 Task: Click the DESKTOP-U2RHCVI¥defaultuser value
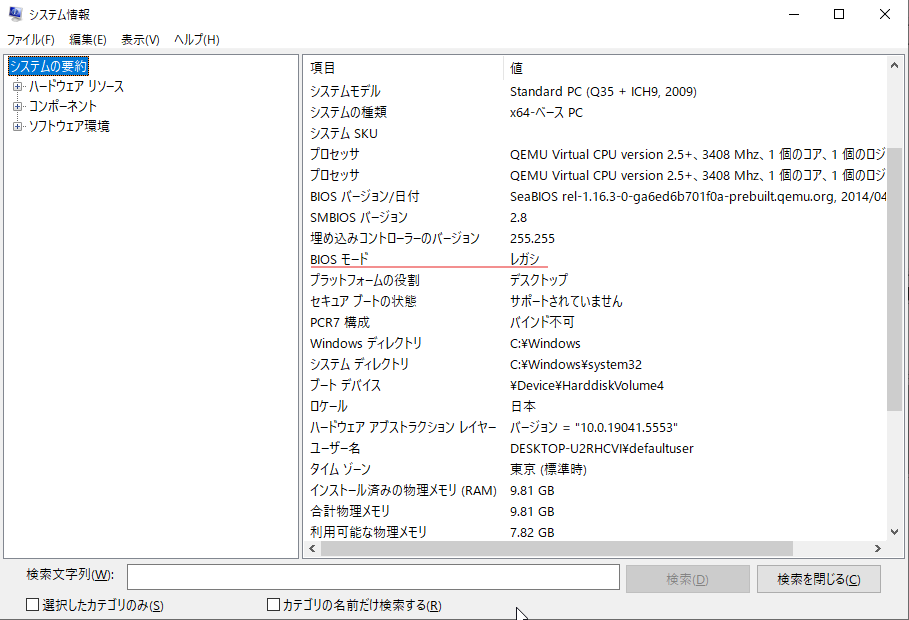(602, 448)
